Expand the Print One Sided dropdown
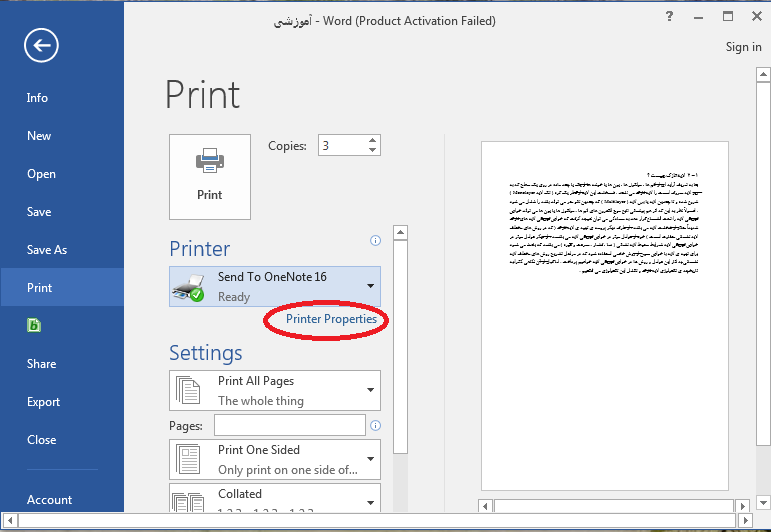 click(x=275, y=459)
